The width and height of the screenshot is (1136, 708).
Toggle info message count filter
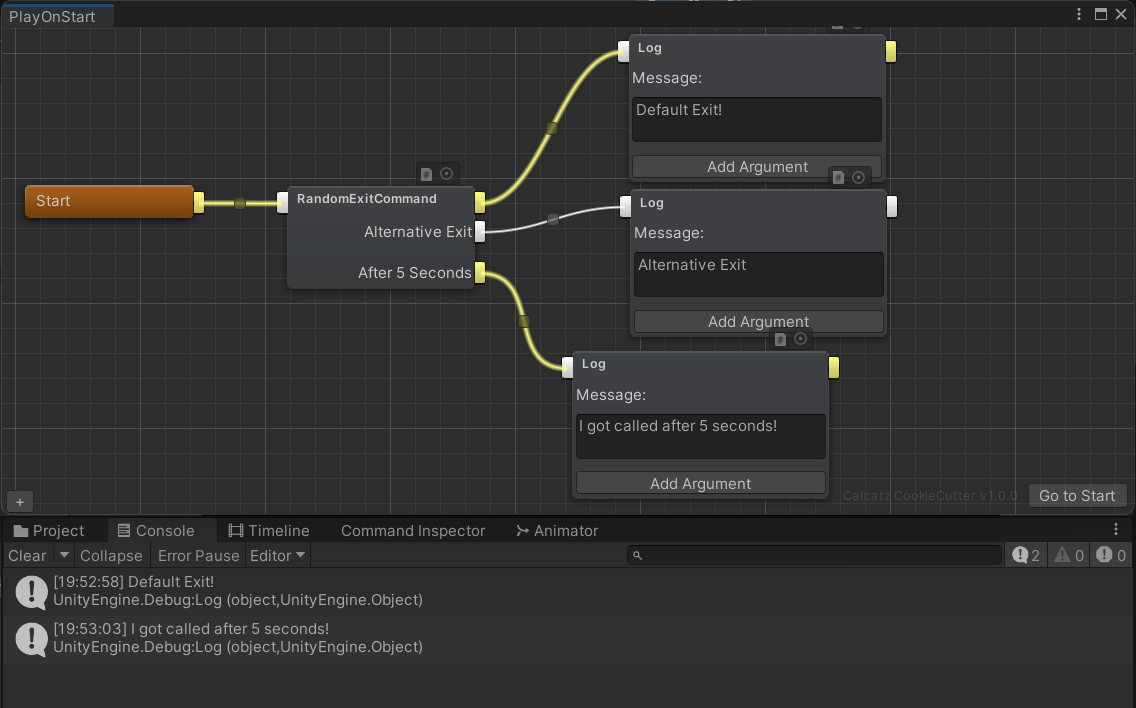pos(1025,555)
